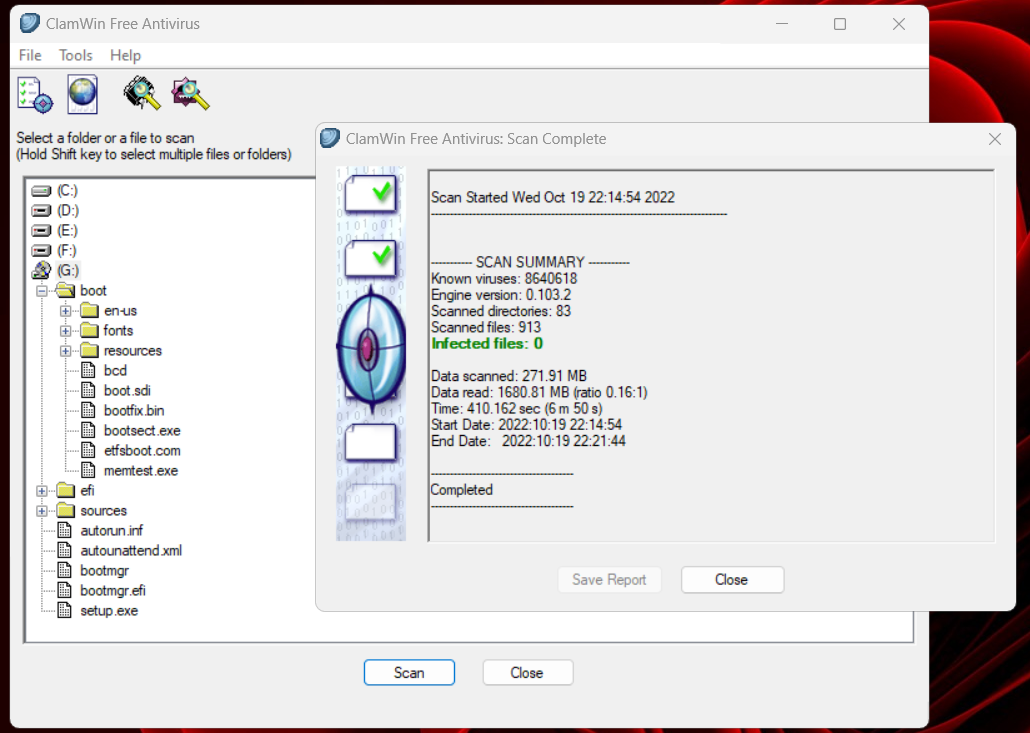Click the autounattend.xml file icon
The image size is (1030, 733).
[64, 550]
